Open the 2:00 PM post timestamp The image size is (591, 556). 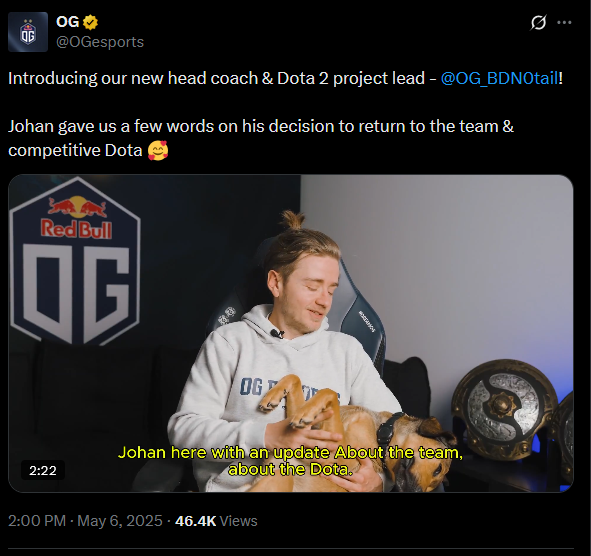[x=37, y=521]
